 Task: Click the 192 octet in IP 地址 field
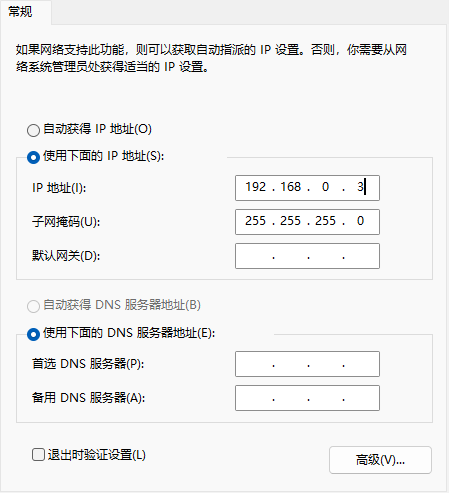256,187
